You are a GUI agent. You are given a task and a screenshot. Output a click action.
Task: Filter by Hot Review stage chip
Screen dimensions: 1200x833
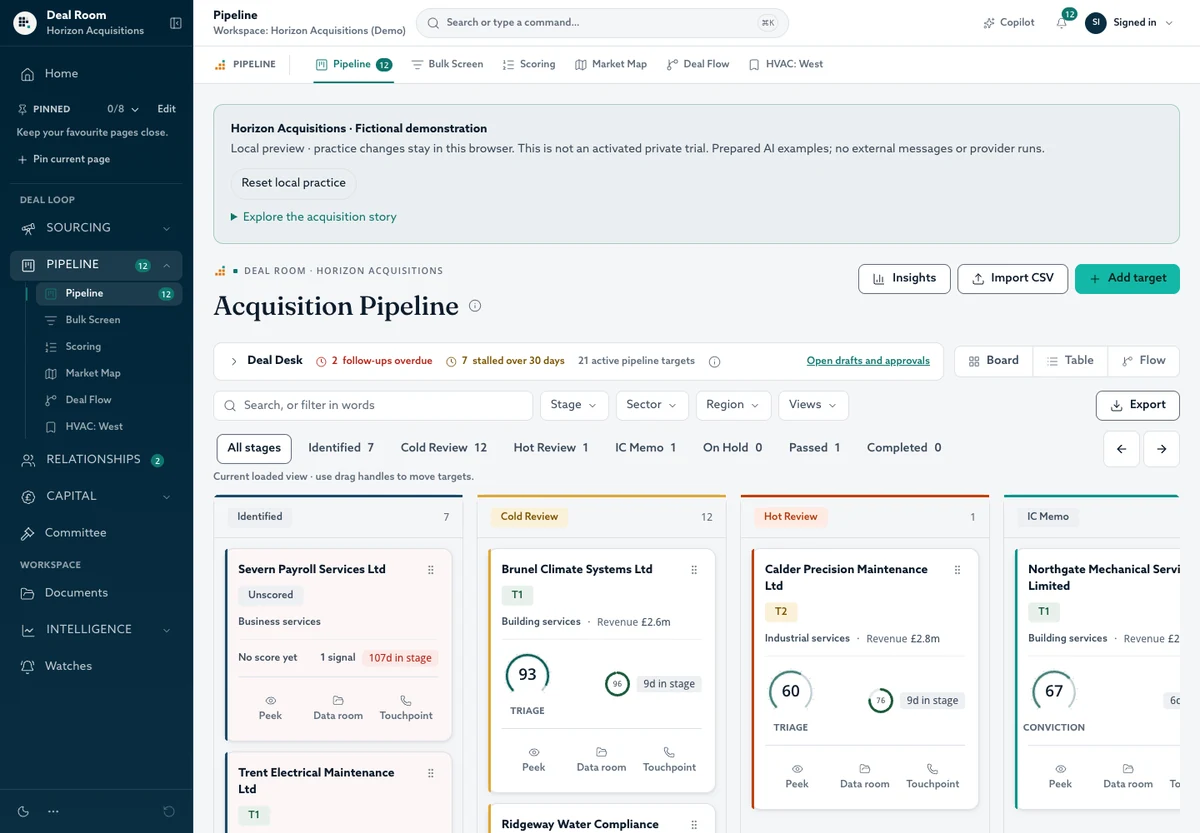[551, 448]
